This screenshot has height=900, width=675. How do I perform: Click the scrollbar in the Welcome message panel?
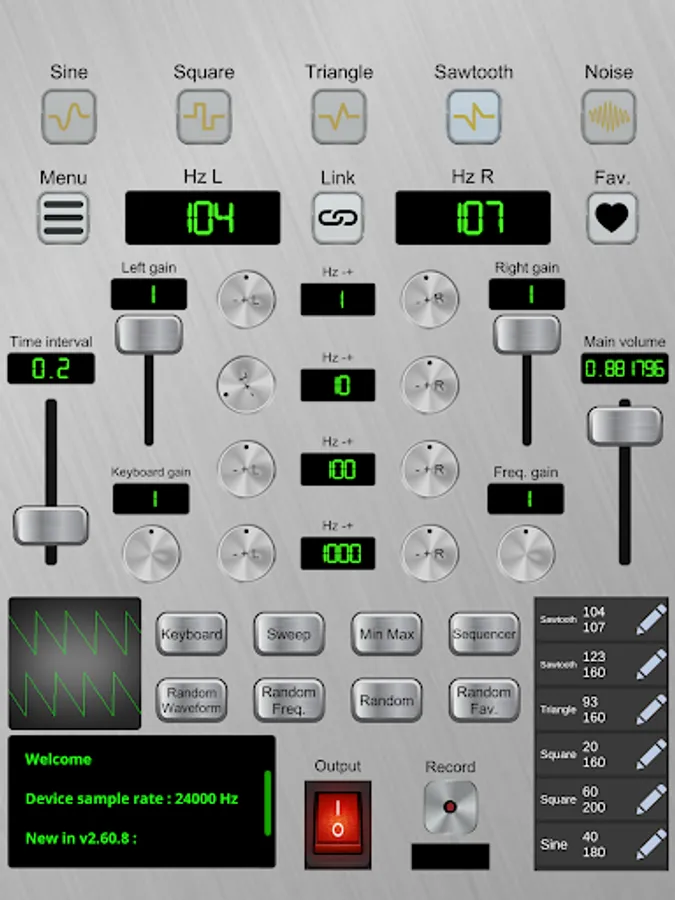pos(267,802)
